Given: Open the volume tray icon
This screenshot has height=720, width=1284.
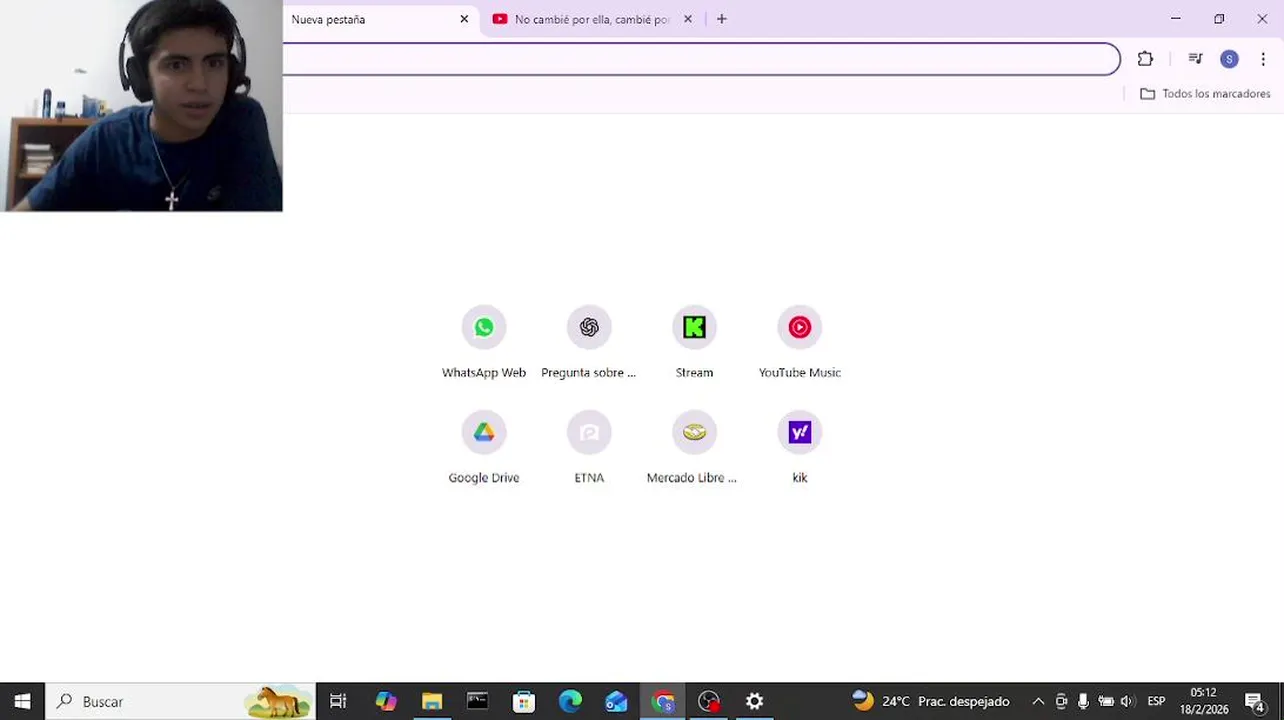Looking at the screenshot, I should [x=1127, y=701].
